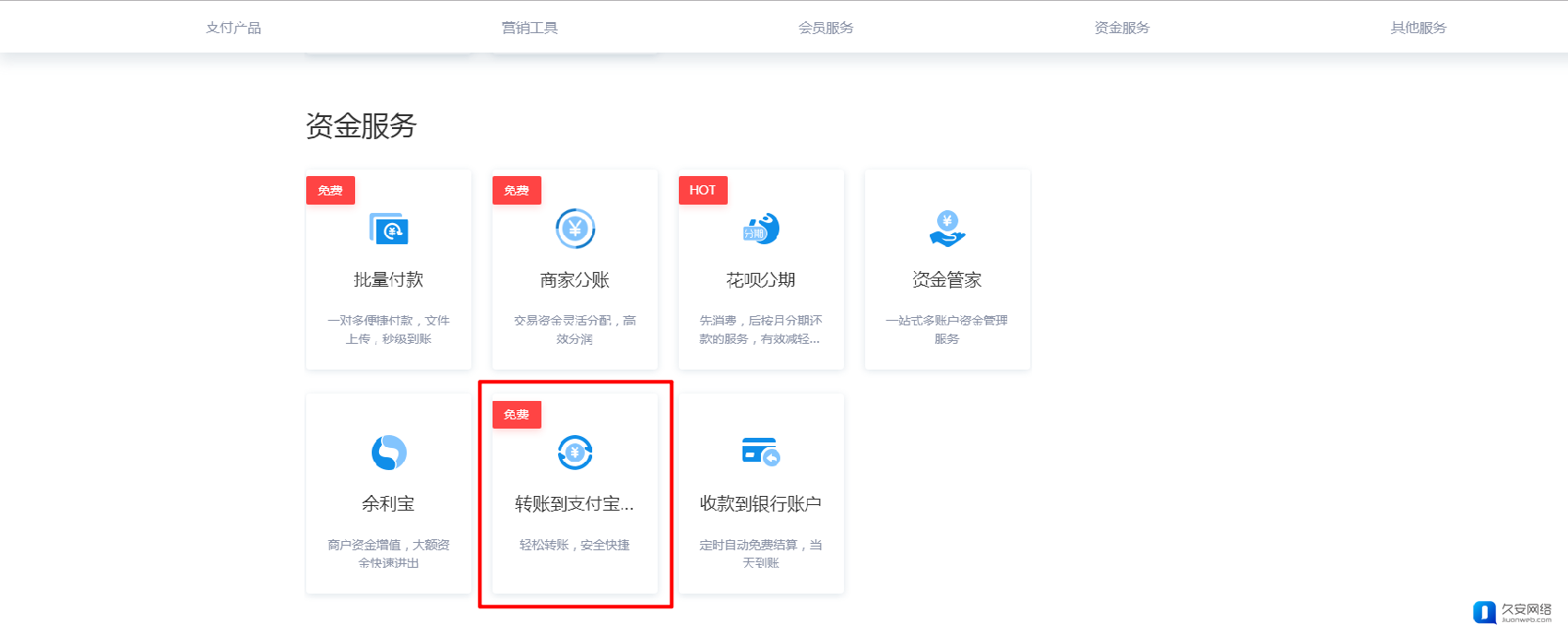The width and height of the screenshot is (1568, 636).
Task: Click the 久安网络 logo icon
Action: point(1484,612)
